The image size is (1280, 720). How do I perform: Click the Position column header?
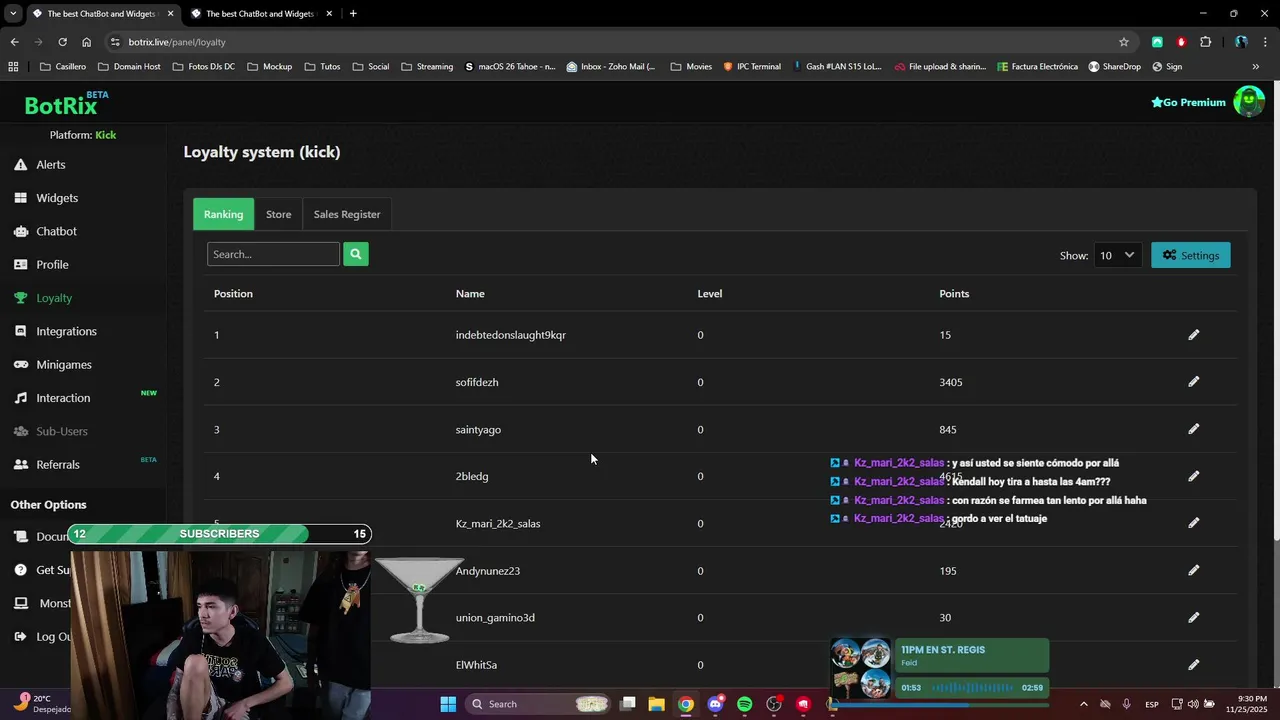coord(233,294)
